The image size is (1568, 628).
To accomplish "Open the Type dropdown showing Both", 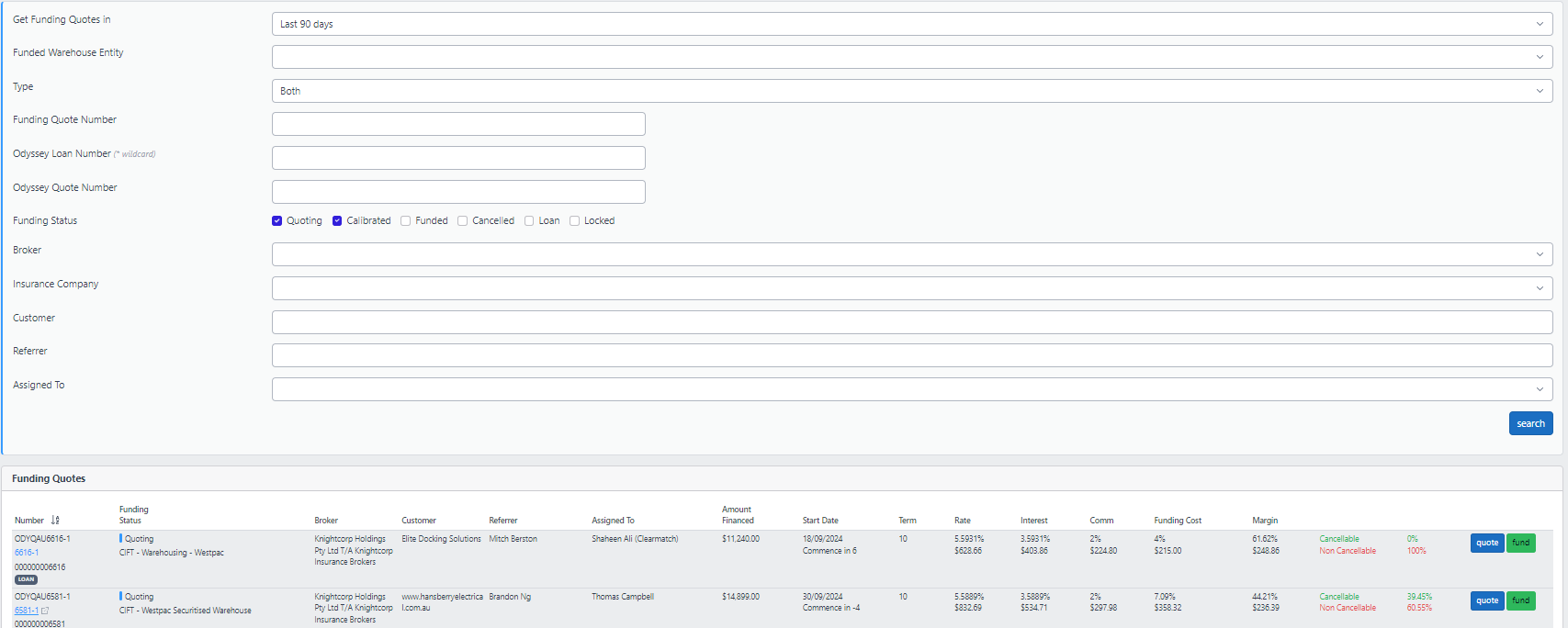I will click(911, 91).
